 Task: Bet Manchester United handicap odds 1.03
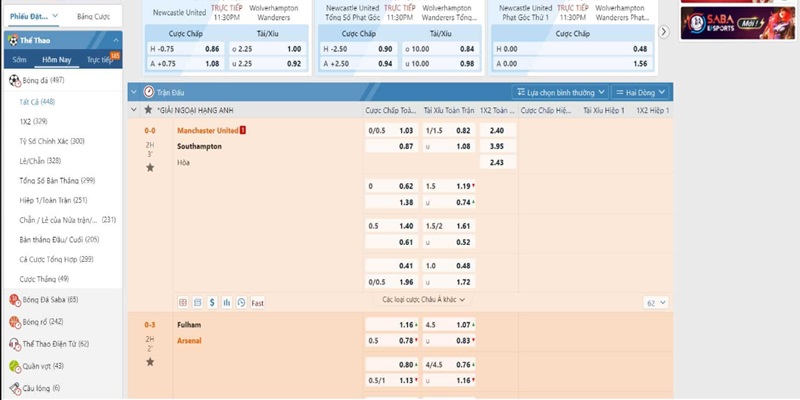coord(391,131)
